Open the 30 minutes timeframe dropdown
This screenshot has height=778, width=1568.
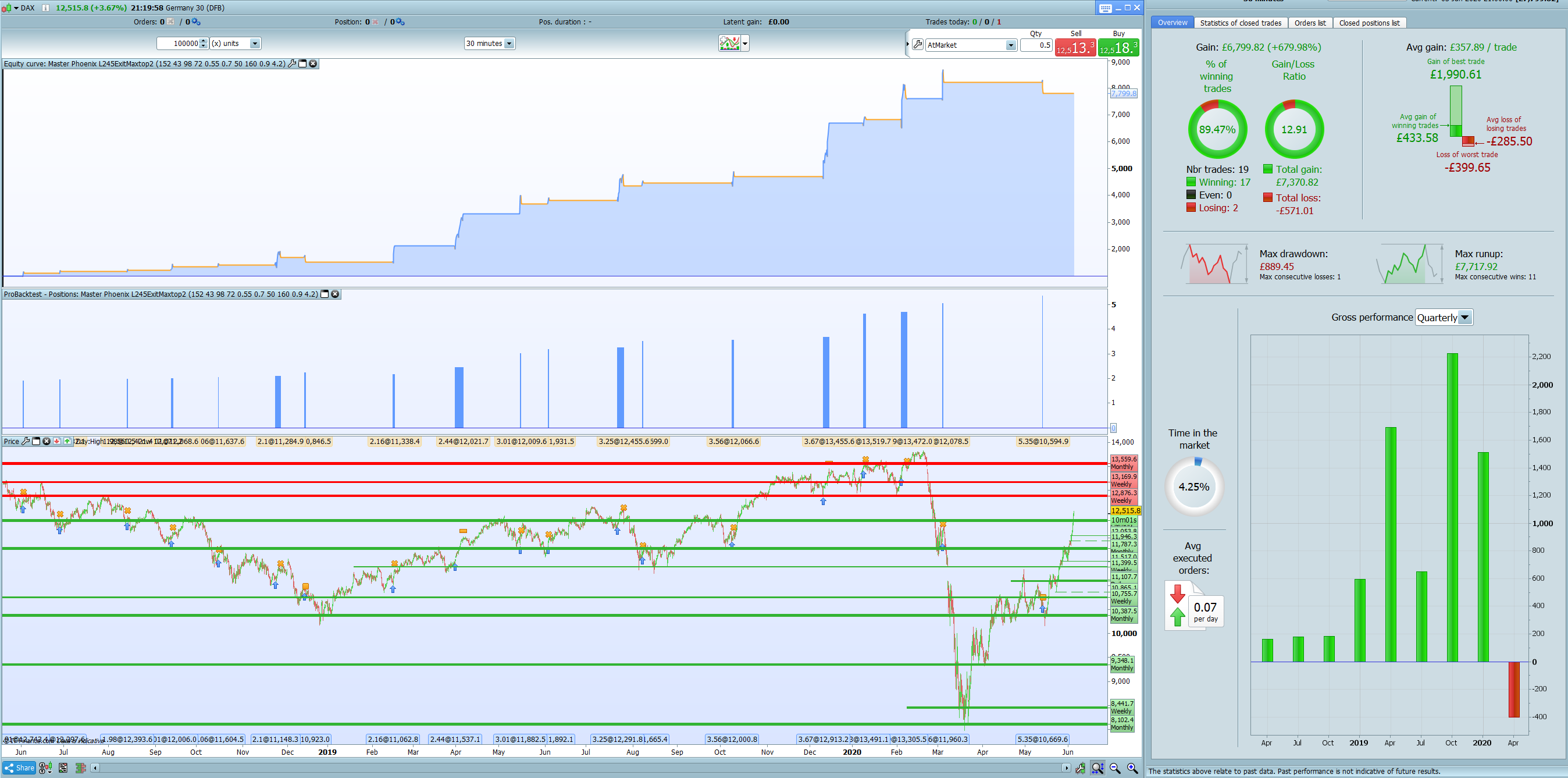509,43
